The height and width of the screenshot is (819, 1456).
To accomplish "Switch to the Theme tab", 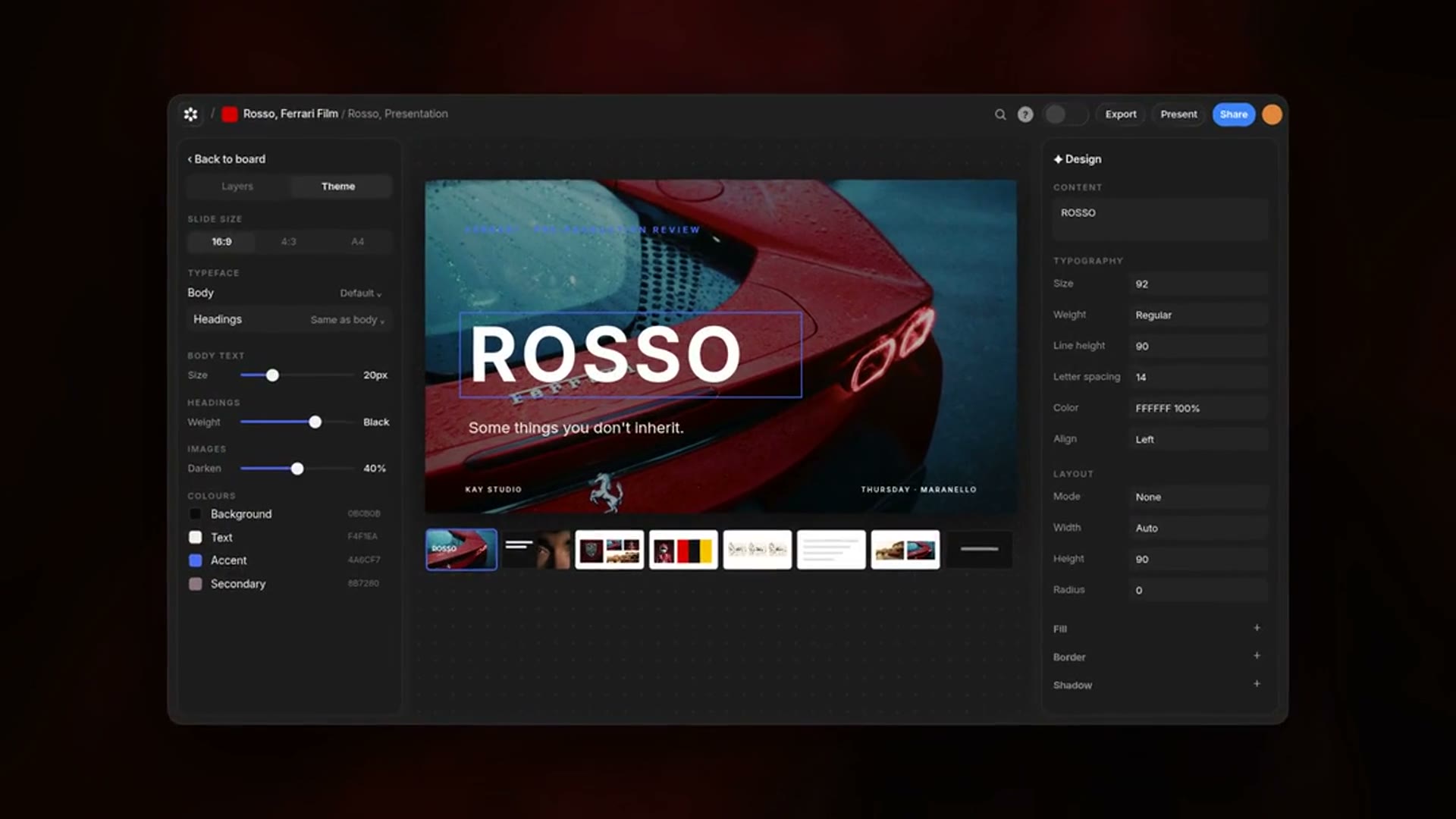I will [338, 187].
